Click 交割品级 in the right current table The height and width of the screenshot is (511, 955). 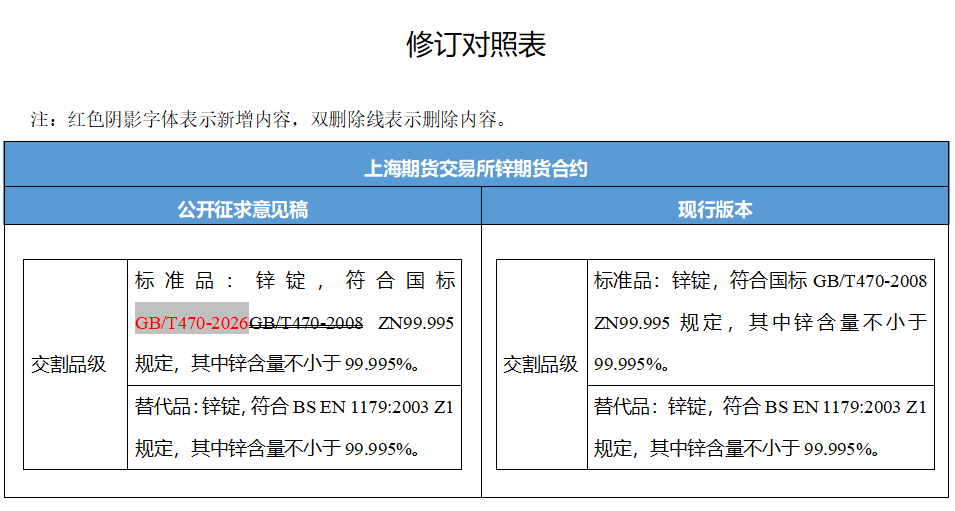pos(541,364)
